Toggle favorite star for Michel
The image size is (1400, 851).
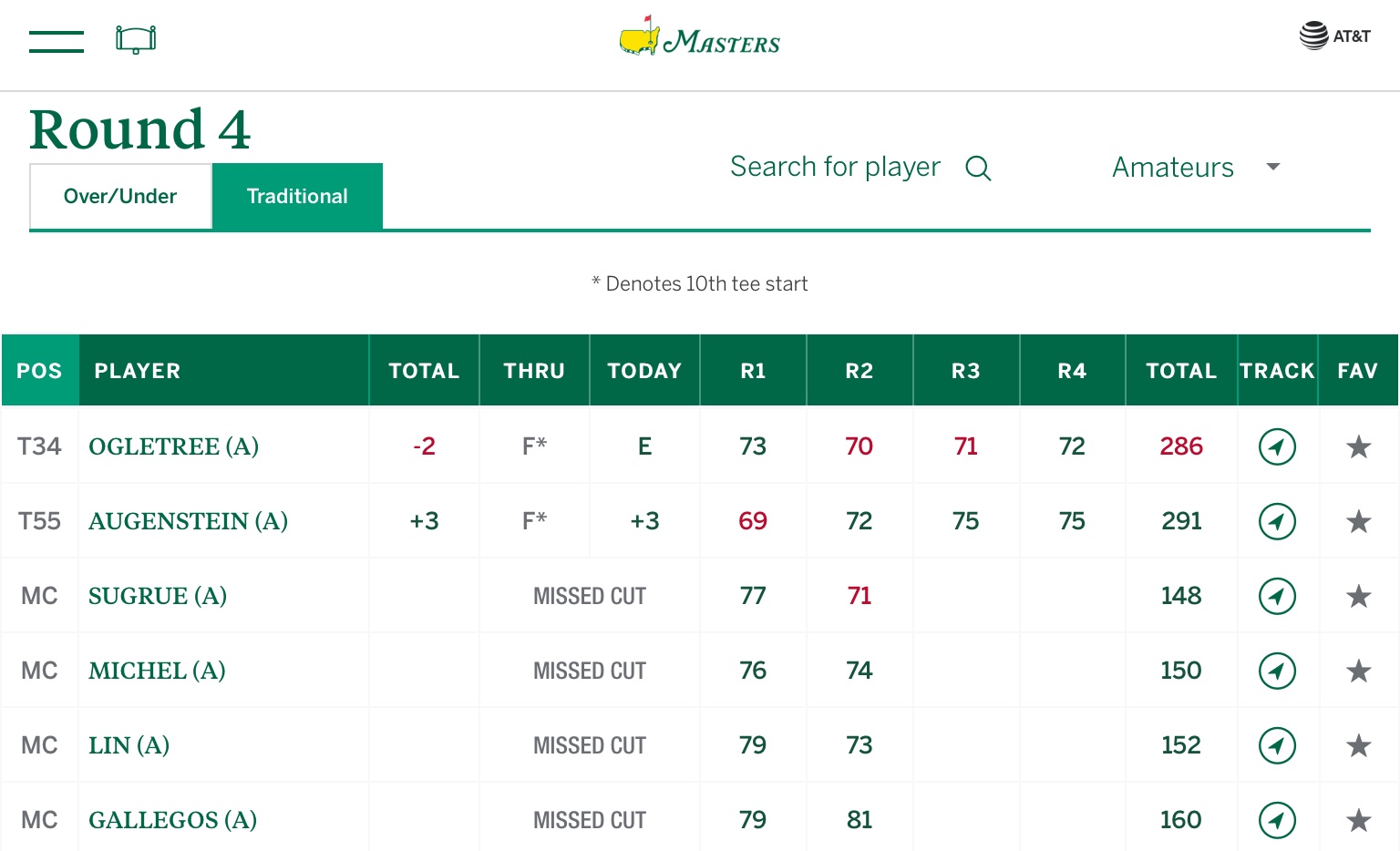point(1358,671)
